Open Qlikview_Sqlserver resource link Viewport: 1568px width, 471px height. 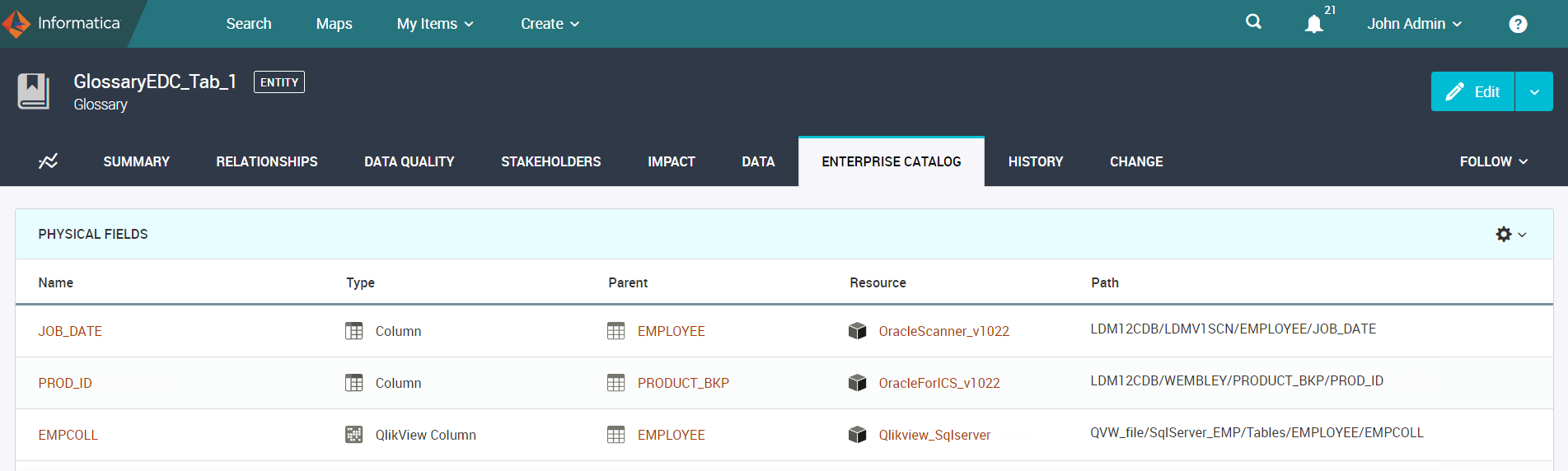coord(934,435)
